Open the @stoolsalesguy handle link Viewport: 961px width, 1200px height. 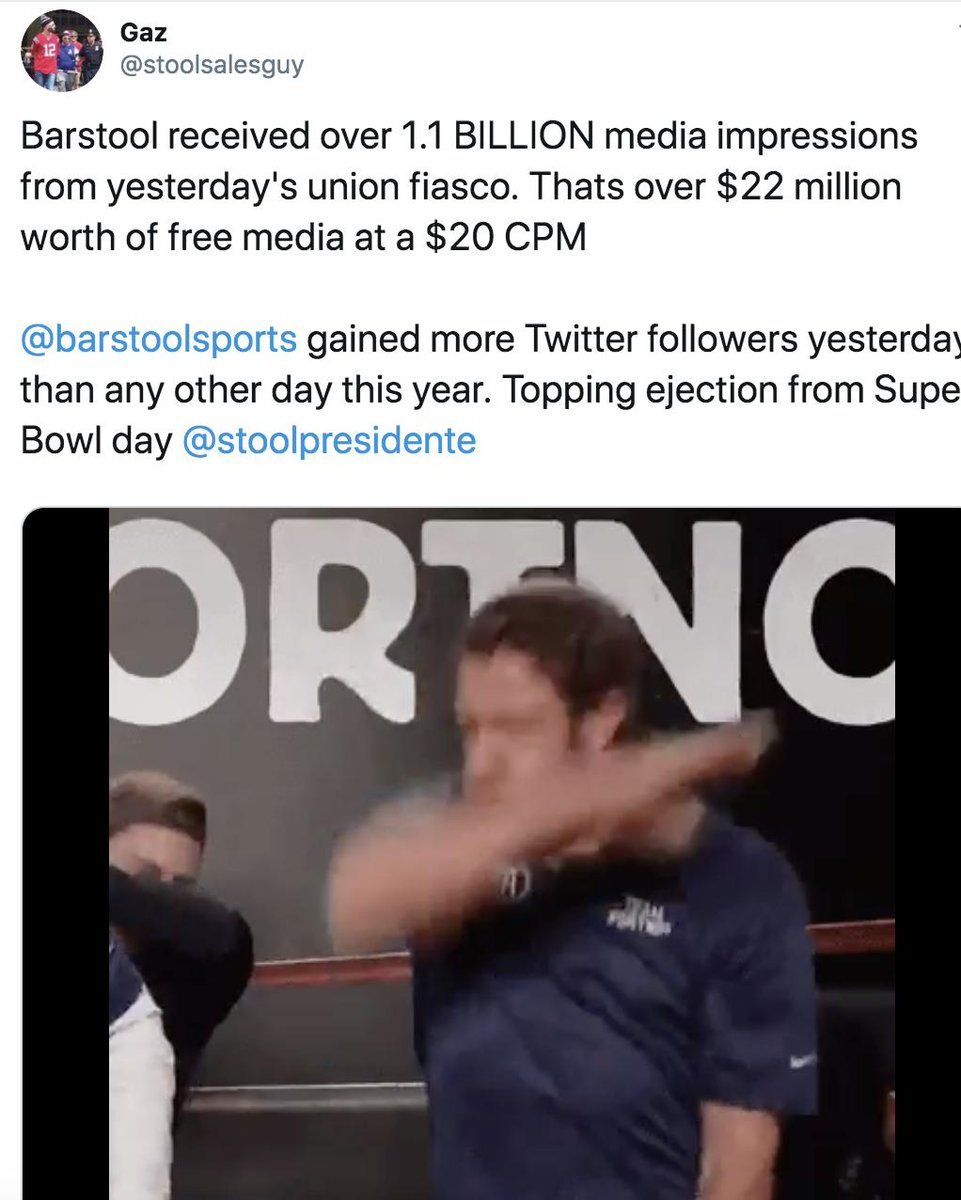tap(211, 66)
